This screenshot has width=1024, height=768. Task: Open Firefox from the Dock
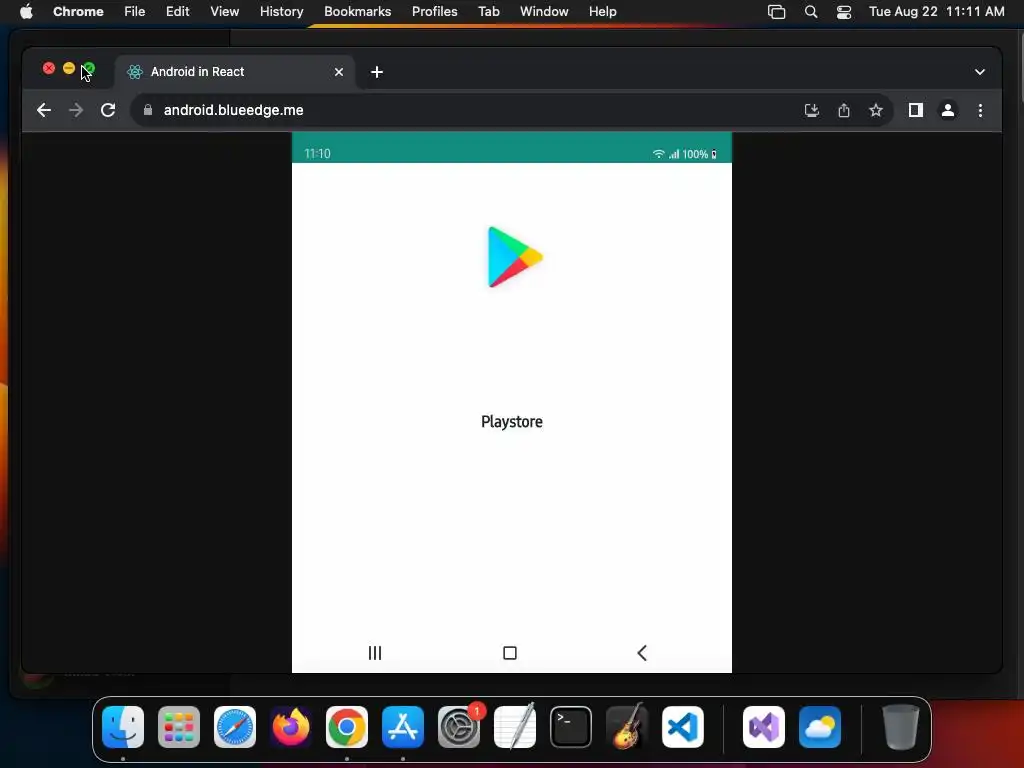291,727
